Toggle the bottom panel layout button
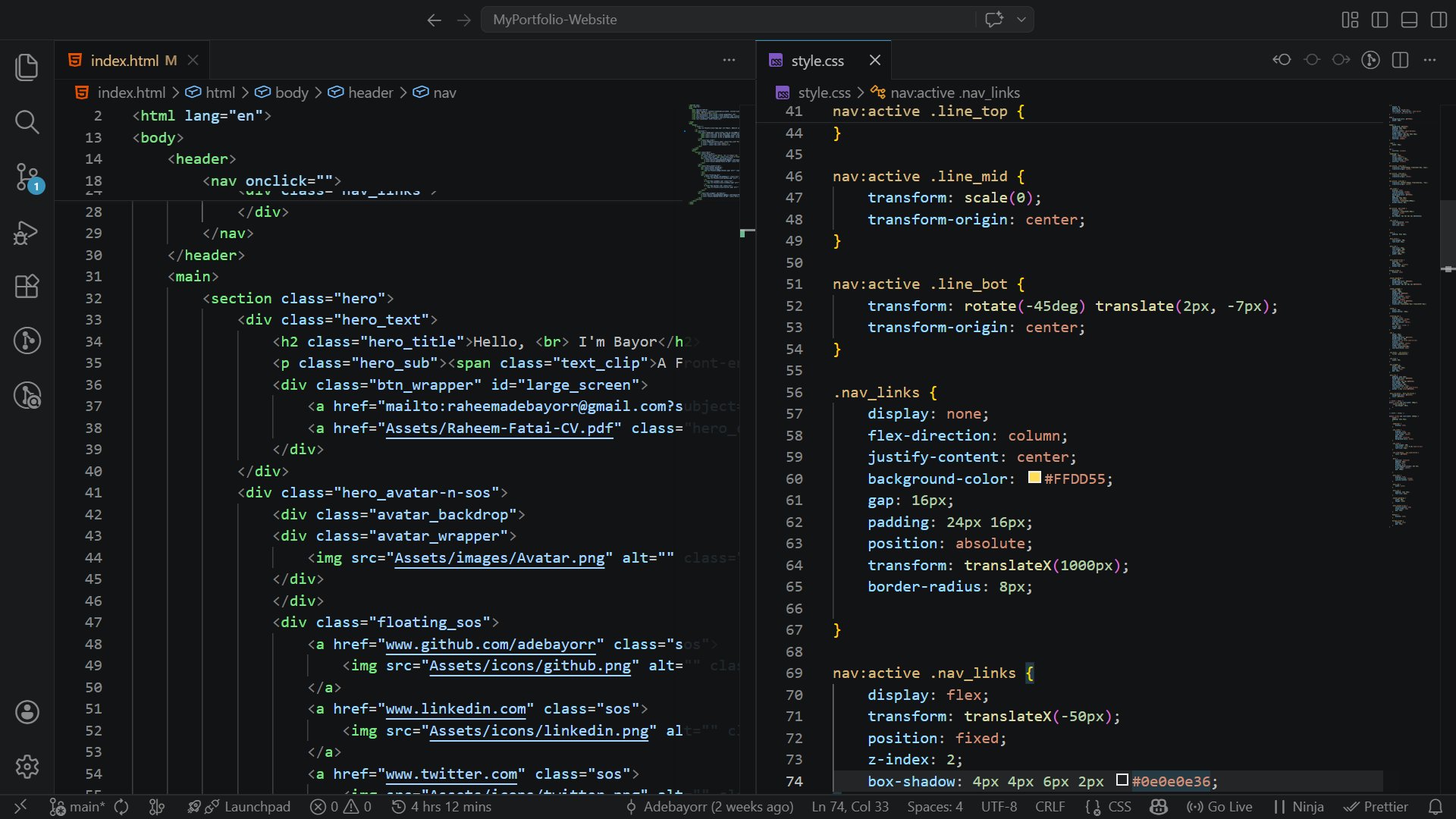This screenshot has height=819, width=1456. pos(1409,20)
